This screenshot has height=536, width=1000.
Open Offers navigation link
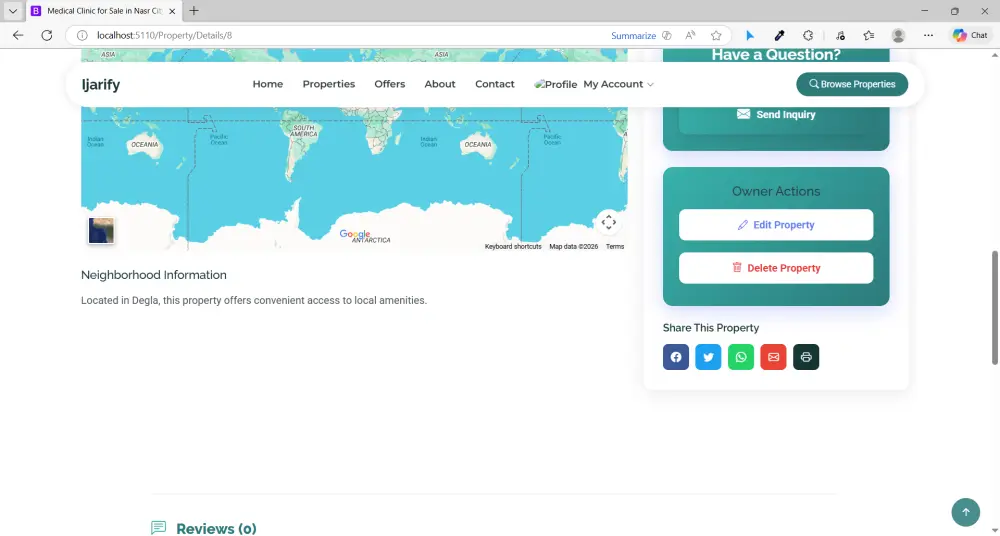pos(390,84)
